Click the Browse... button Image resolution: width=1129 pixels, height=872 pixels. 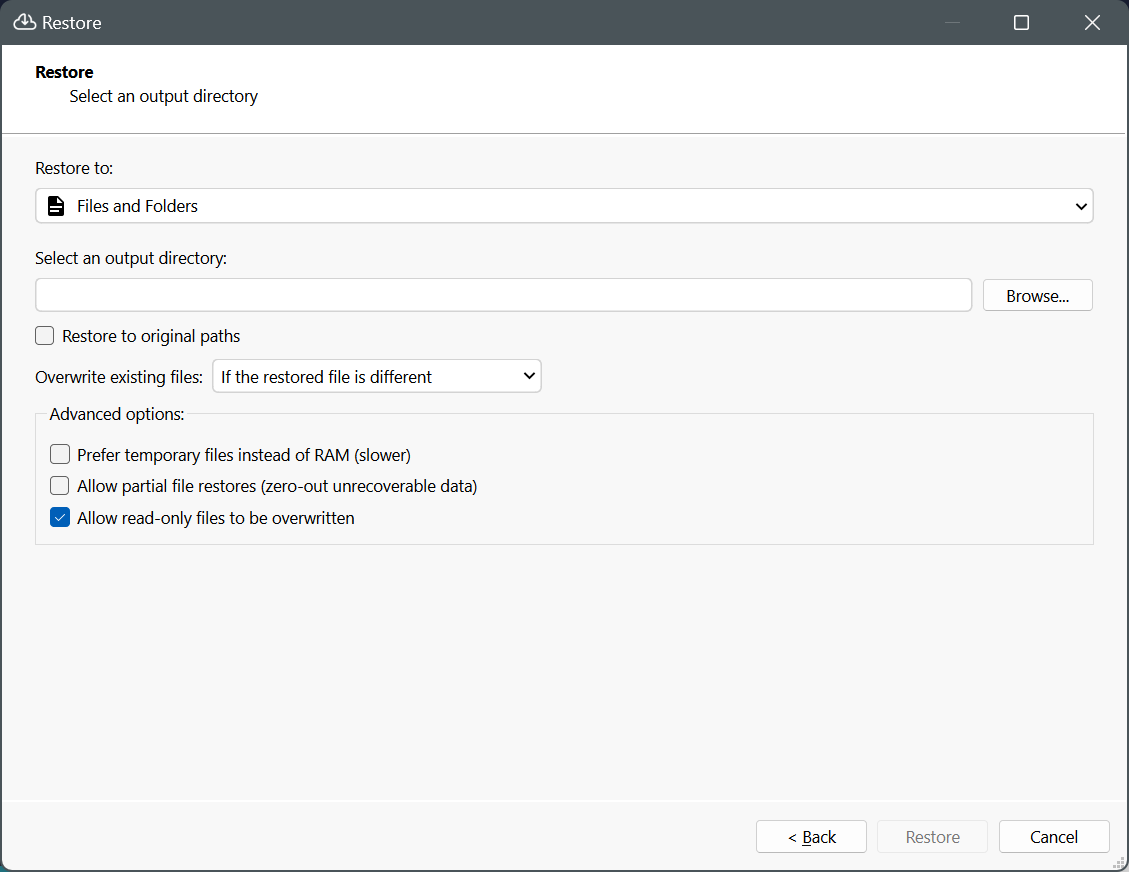(x=1037, y=296)
